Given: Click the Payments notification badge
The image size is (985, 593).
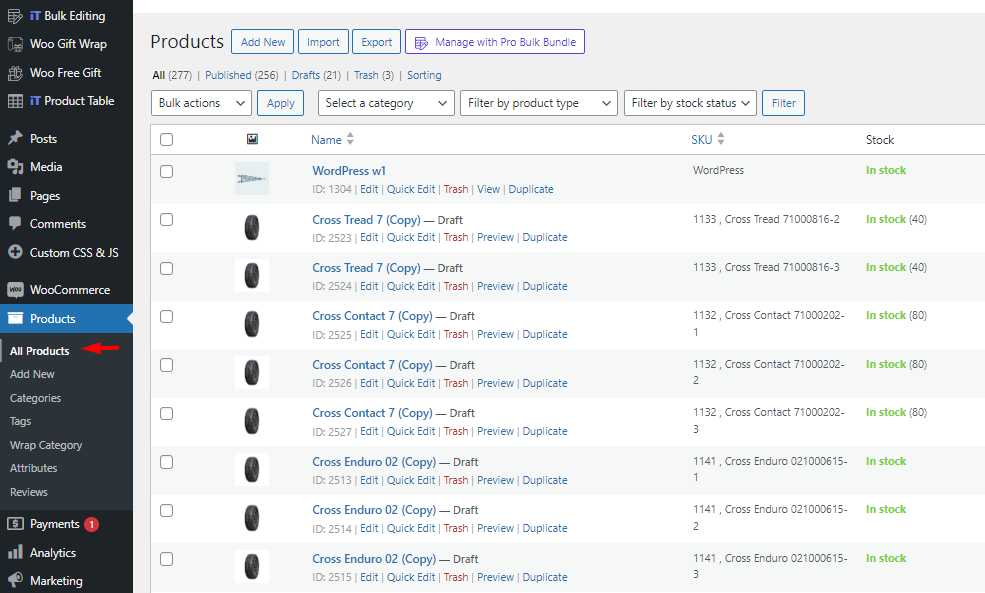Looking at the screenshot, I should point(91,524).
